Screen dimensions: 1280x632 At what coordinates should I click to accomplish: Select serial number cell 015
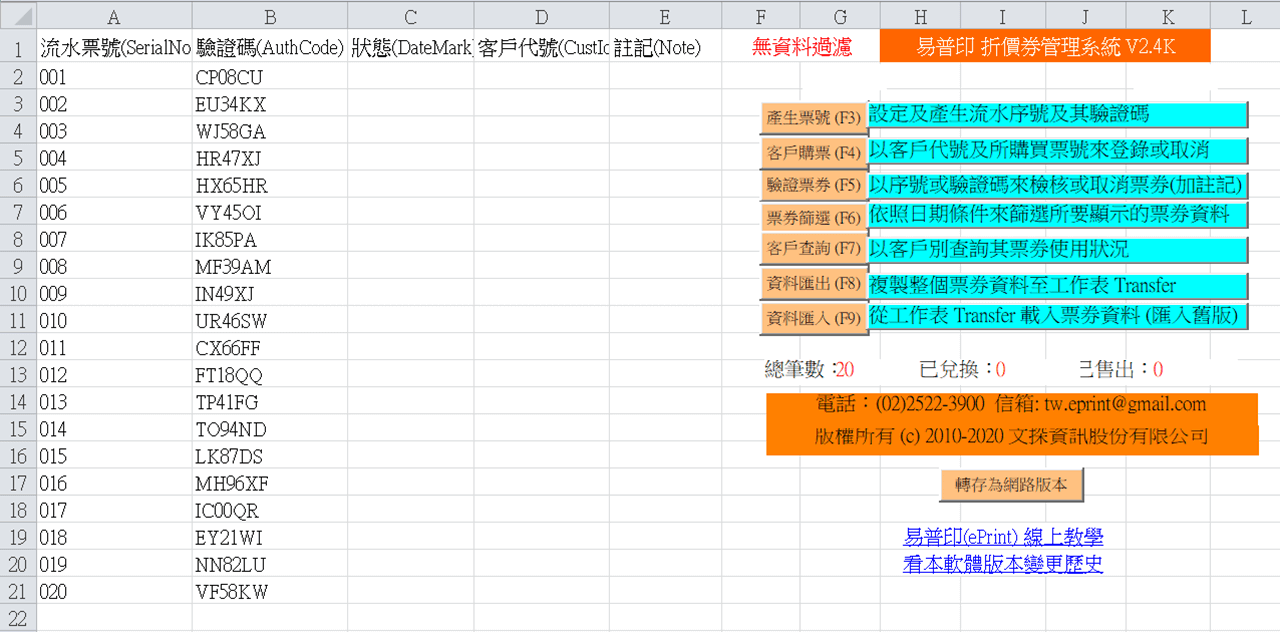[113, 456]
